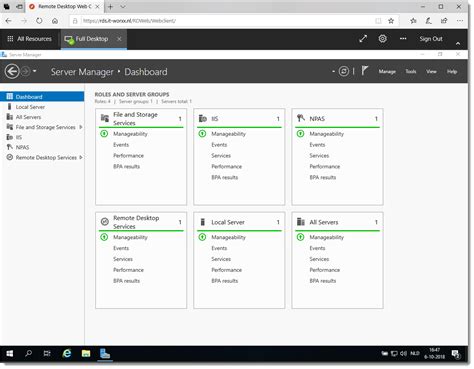Open File Explorer from remote taskbar
Viewport: 474px width, 369px height.
click(86, 353)
